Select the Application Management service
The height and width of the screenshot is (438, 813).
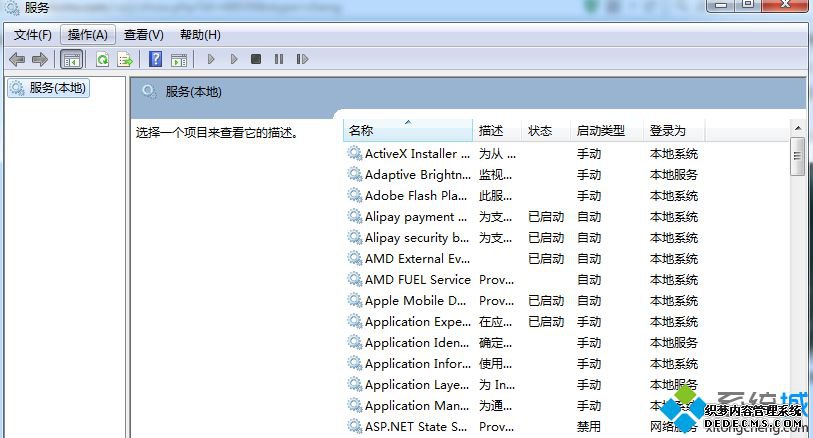tap(523, 405)
